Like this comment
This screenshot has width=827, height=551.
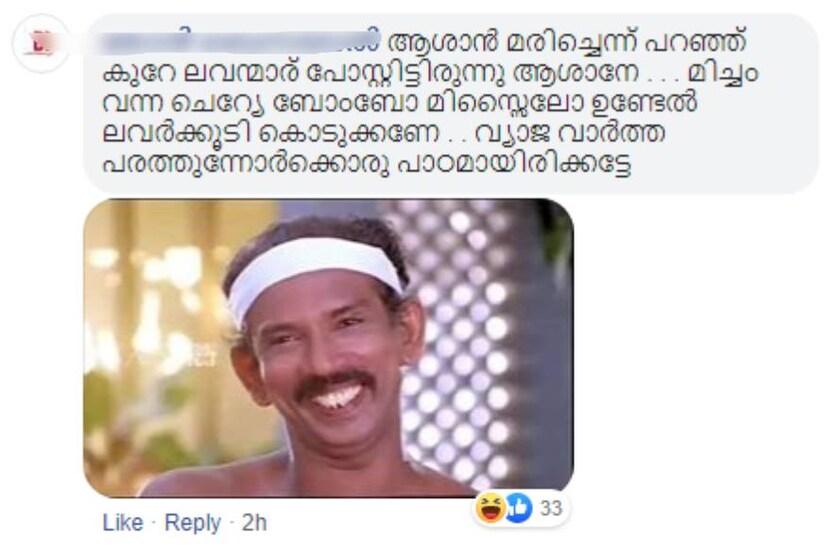point(123,523)
